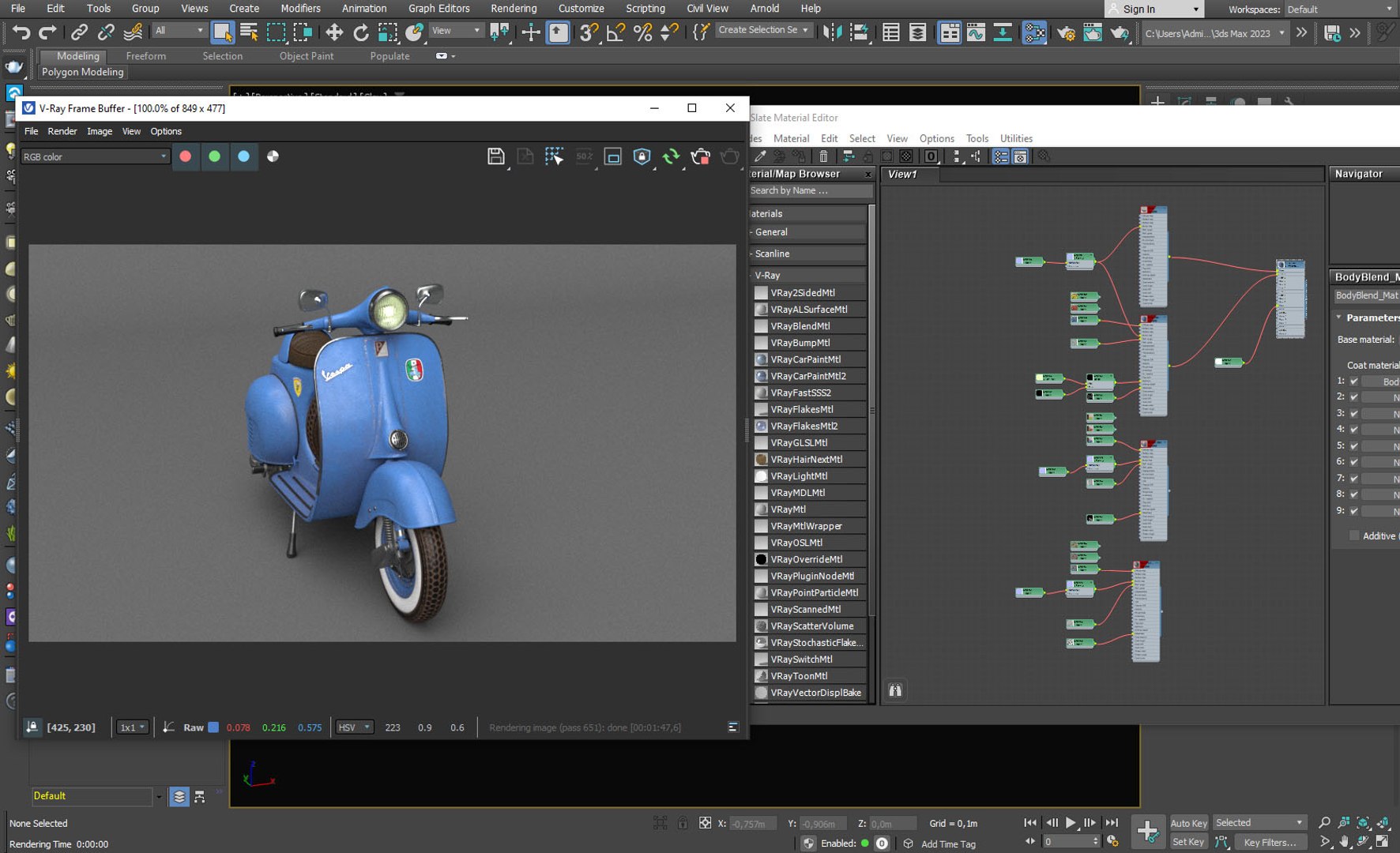Click binoculars search icon in View1
The image size is (1400, 853).
[895, 690]
